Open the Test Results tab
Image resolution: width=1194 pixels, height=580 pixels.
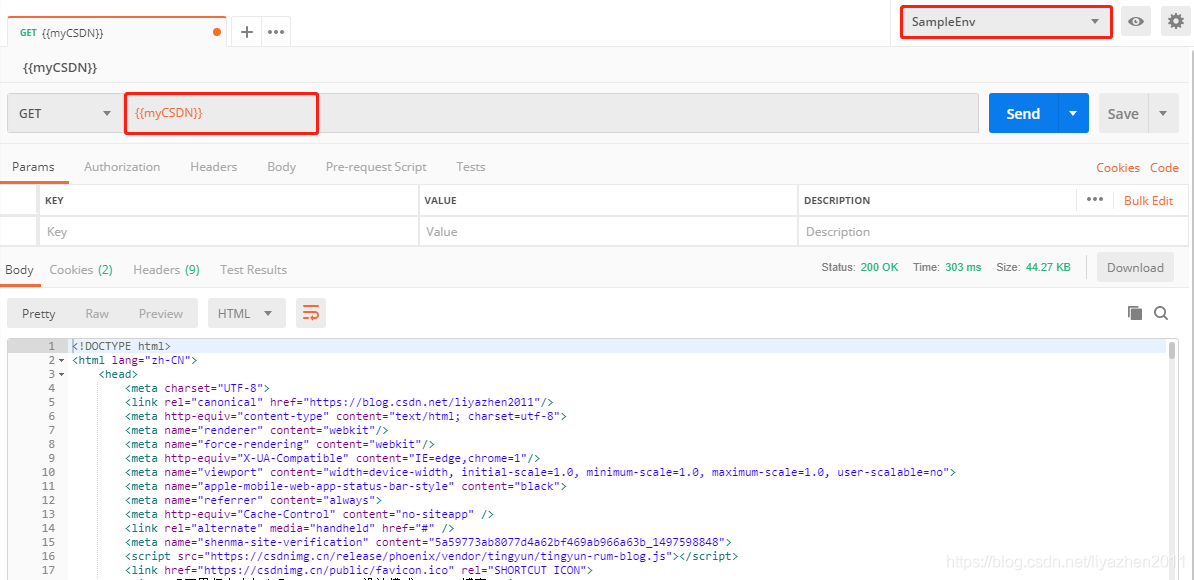click(x=254, y=269)
